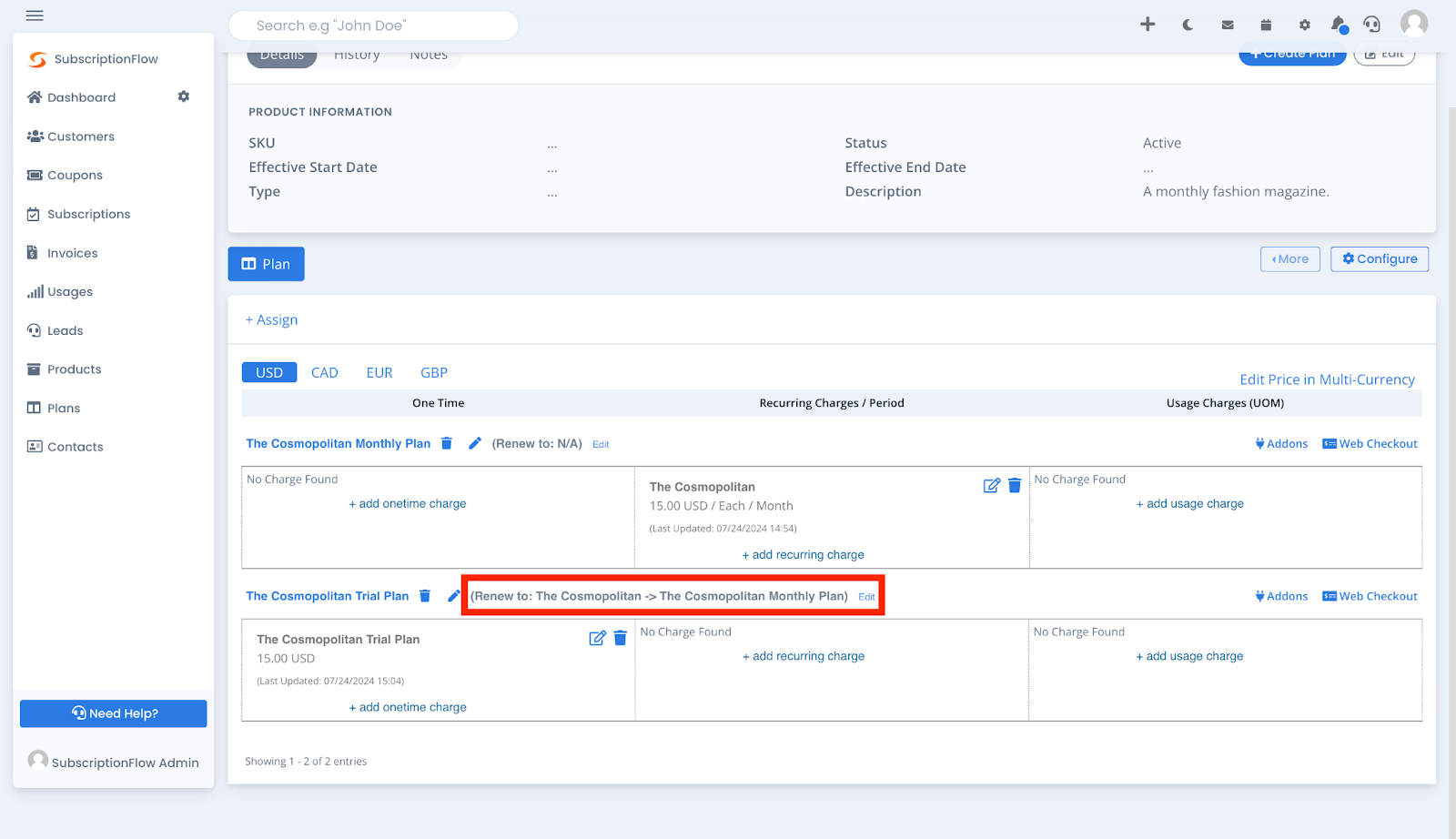Open Web Checkout for Trial Plan
Screen dimensions: 1456x839
pyautogui.click(x=1370, y=597)
